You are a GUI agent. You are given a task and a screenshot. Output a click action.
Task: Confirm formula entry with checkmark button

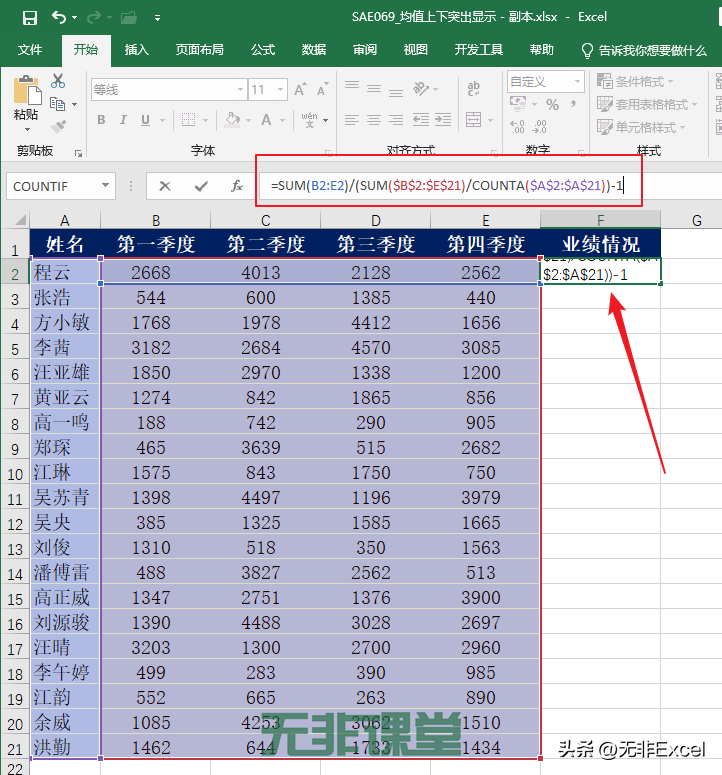click(x=201, y=186)
